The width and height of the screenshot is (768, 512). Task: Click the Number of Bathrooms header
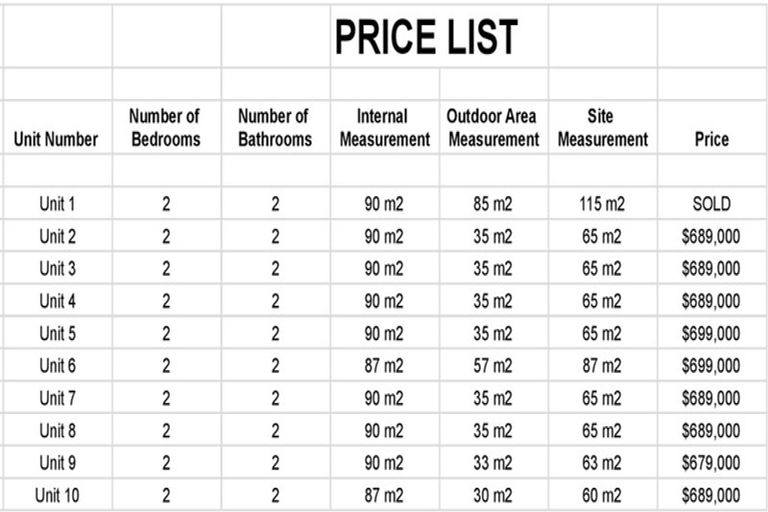(x=275, y=128)
